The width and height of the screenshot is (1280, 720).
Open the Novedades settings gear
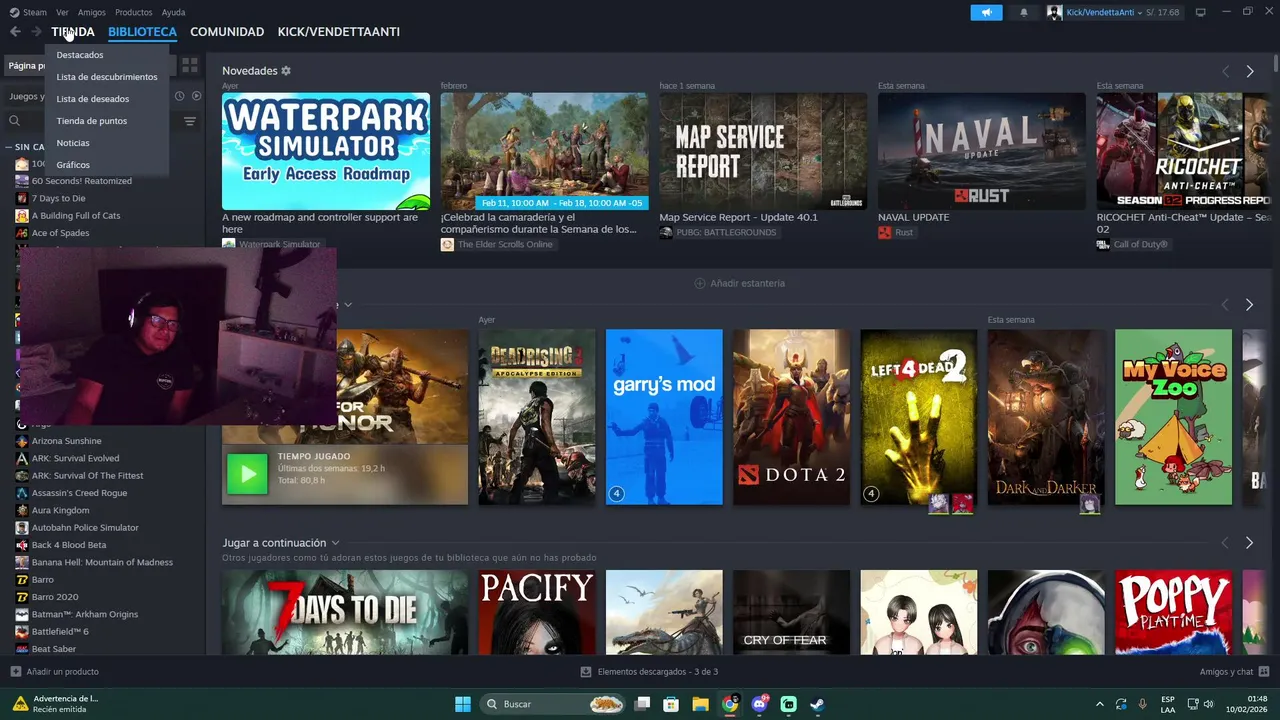286,71
